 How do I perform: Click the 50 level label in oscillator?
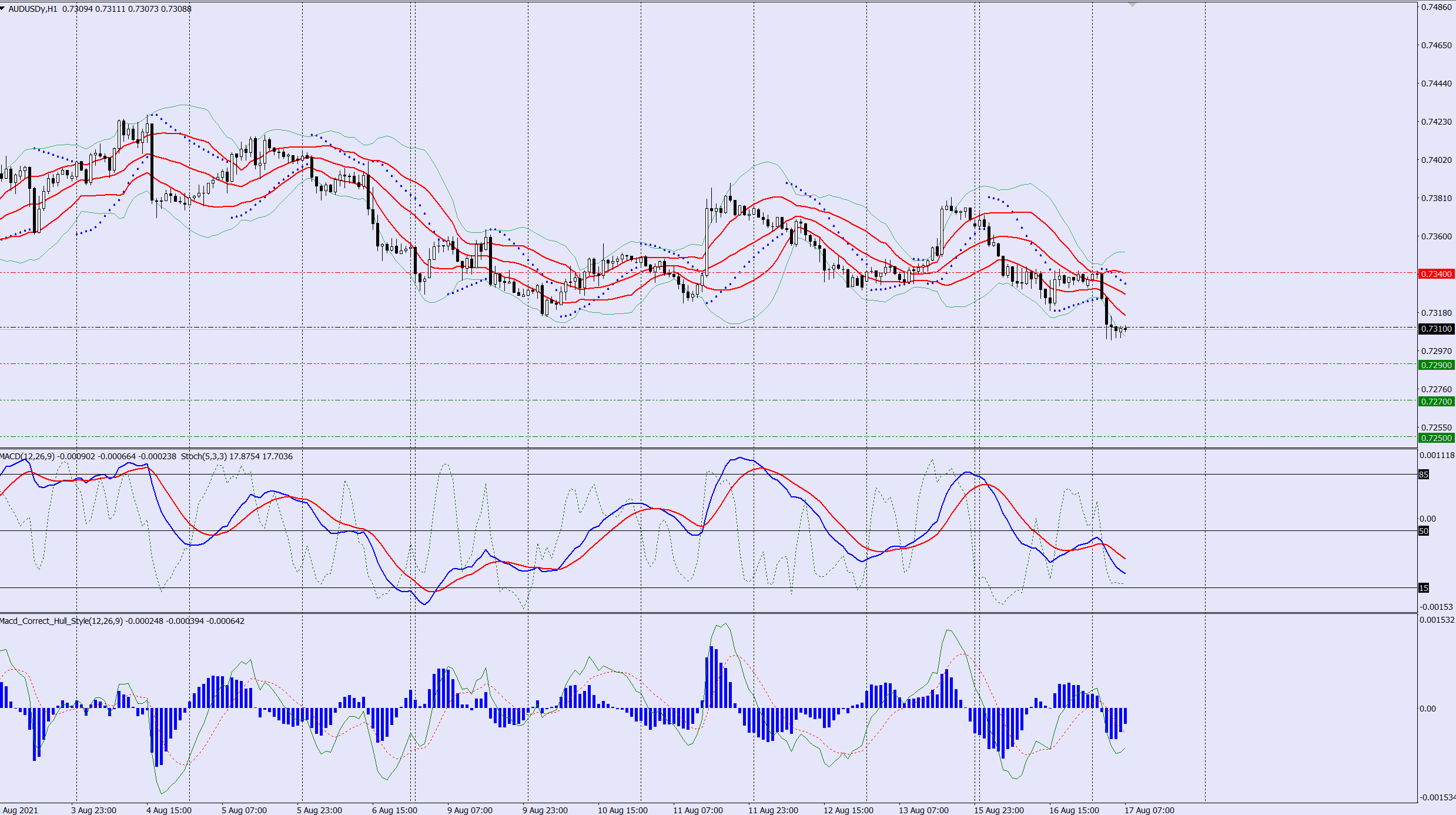tap(1424, 531)
